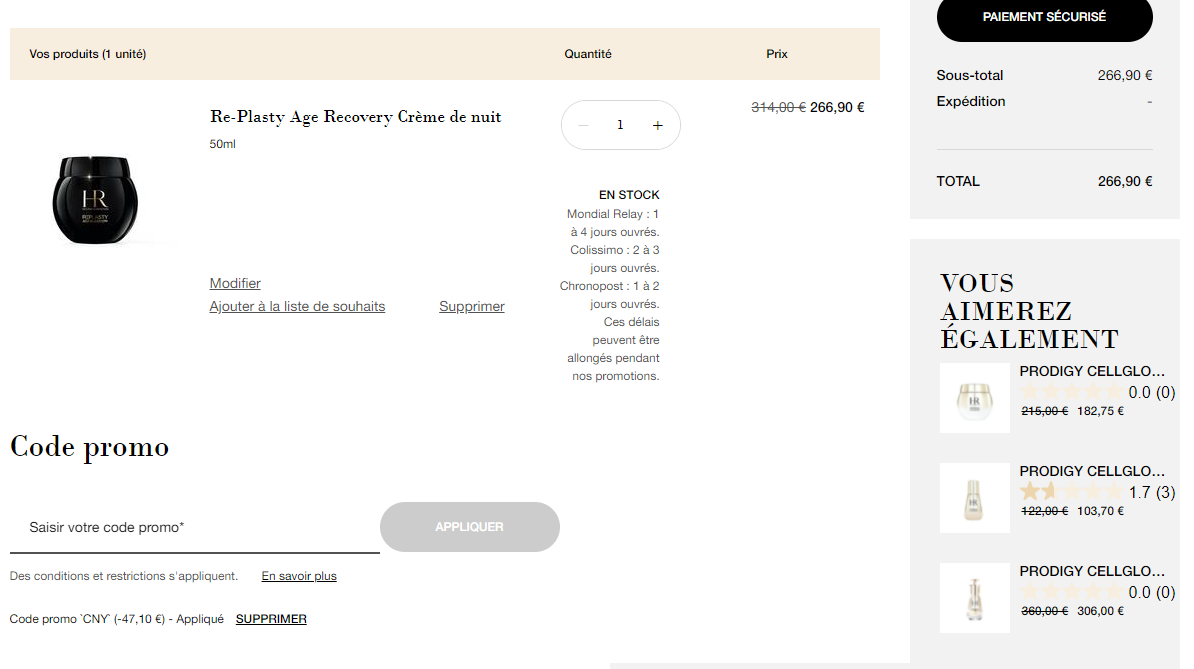Open the Prodigy Cellglow thumbnail priced 103,70 €
The width and height of the screenshot is (1194, 669).
pyautogui.click(x=975, y=498)
